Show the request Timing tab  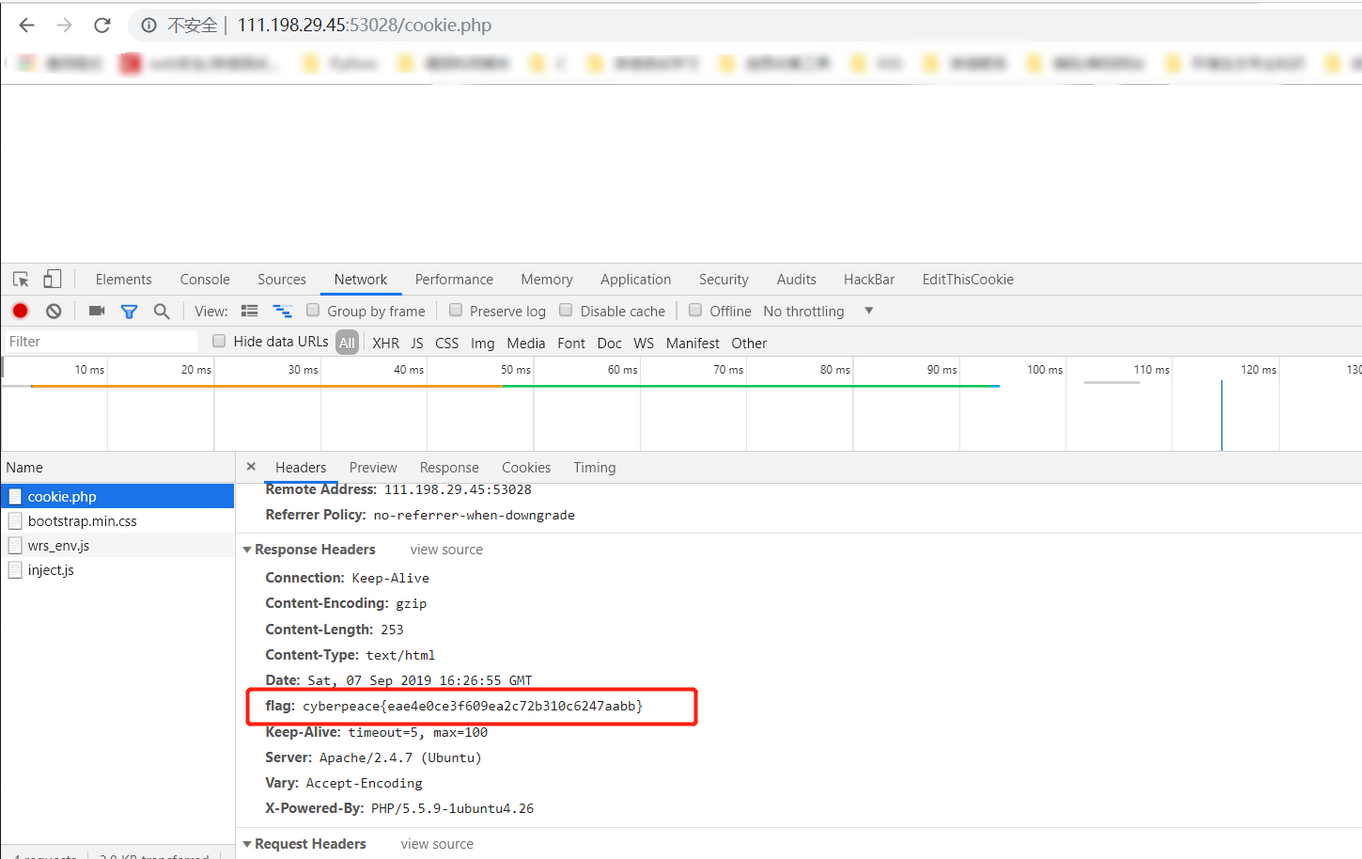click(595, 467)
